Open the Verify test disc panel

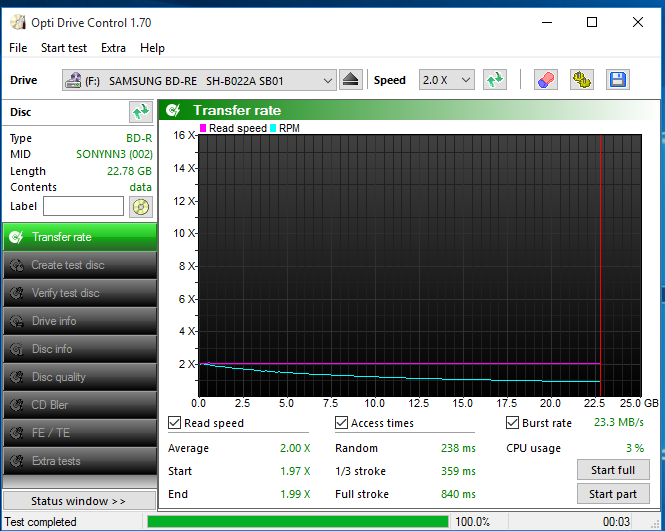pos(80,293)
